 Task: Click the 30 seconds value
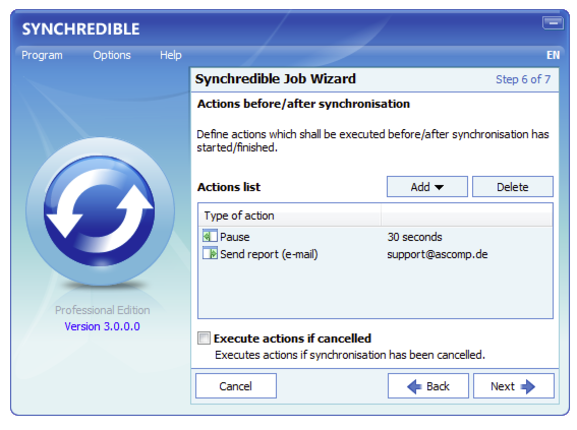(415, 237)
